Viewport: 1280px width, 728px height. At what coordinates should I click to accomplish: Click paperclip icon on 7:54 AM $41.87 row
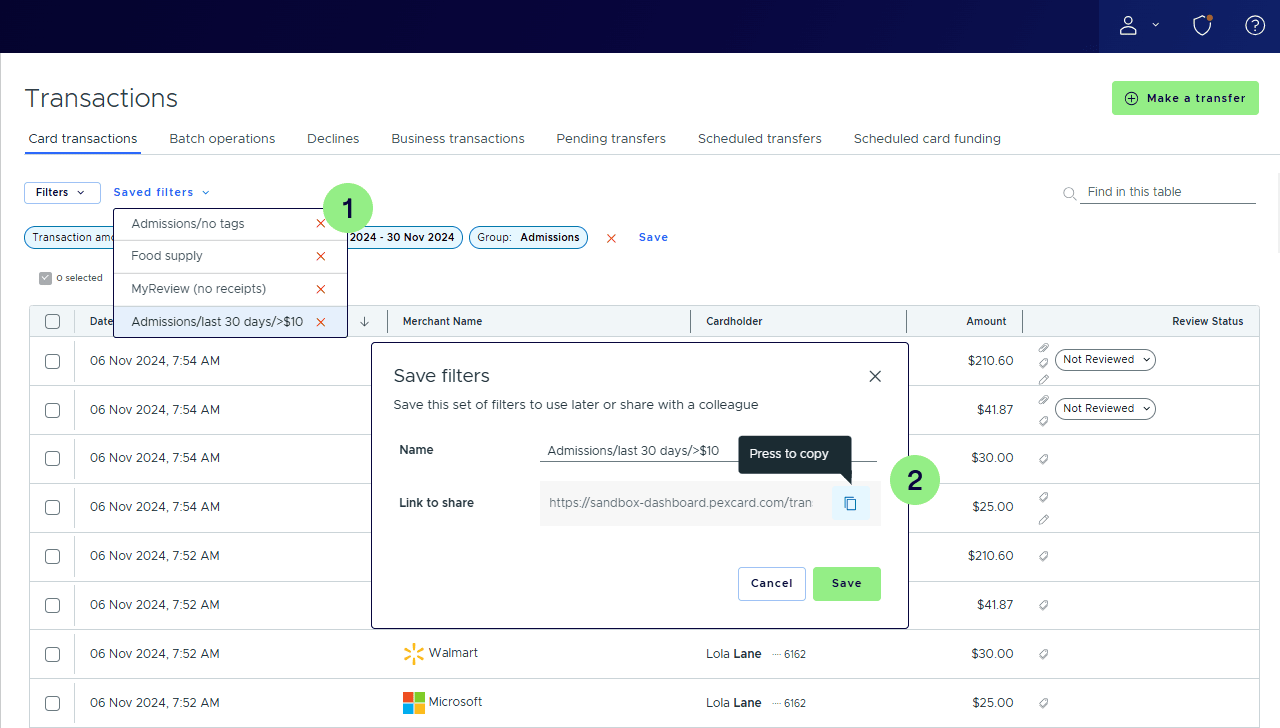click(1044, 400)
